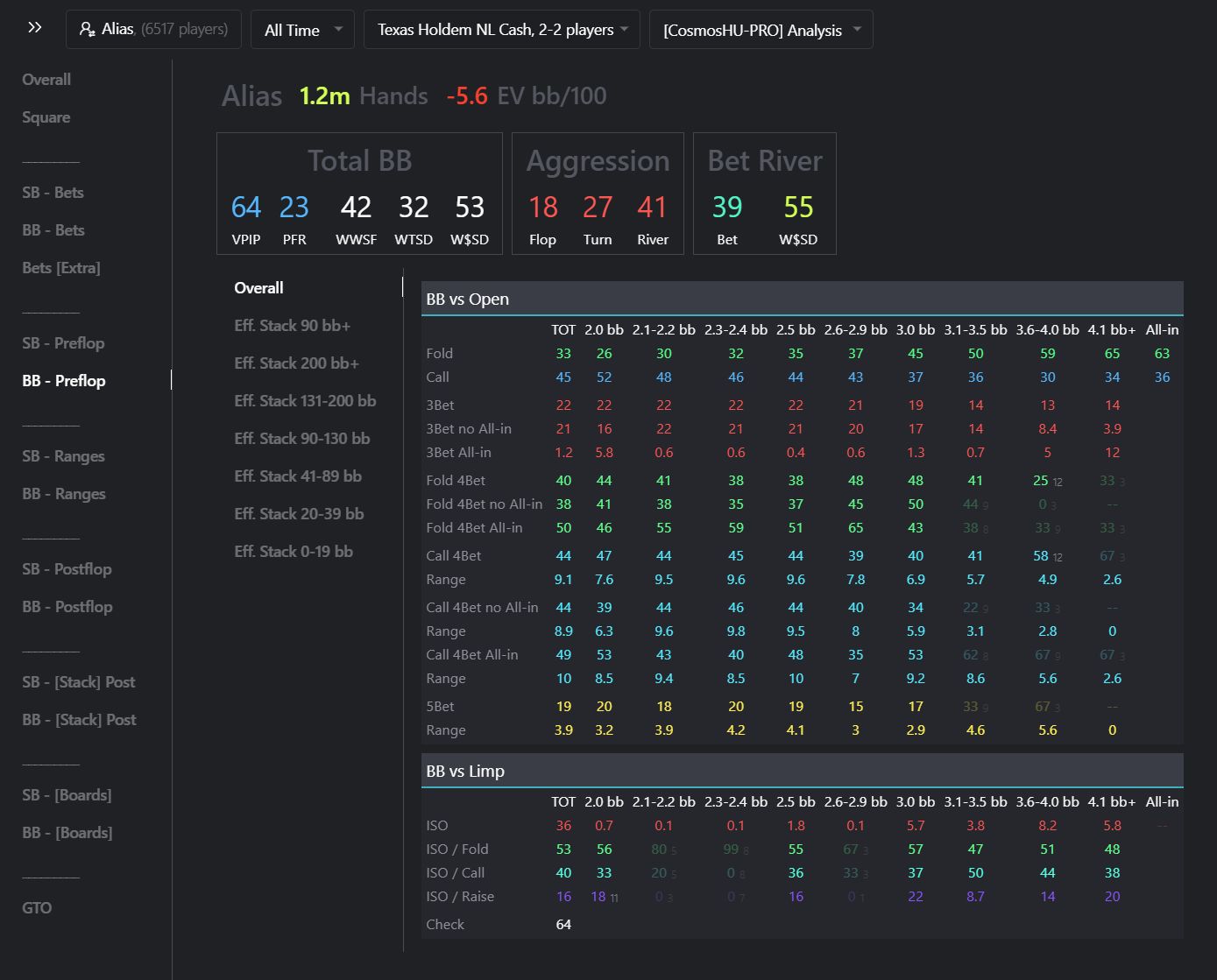
Task: Navigate to SB - Postflop stats
Action: click(67, 569)
